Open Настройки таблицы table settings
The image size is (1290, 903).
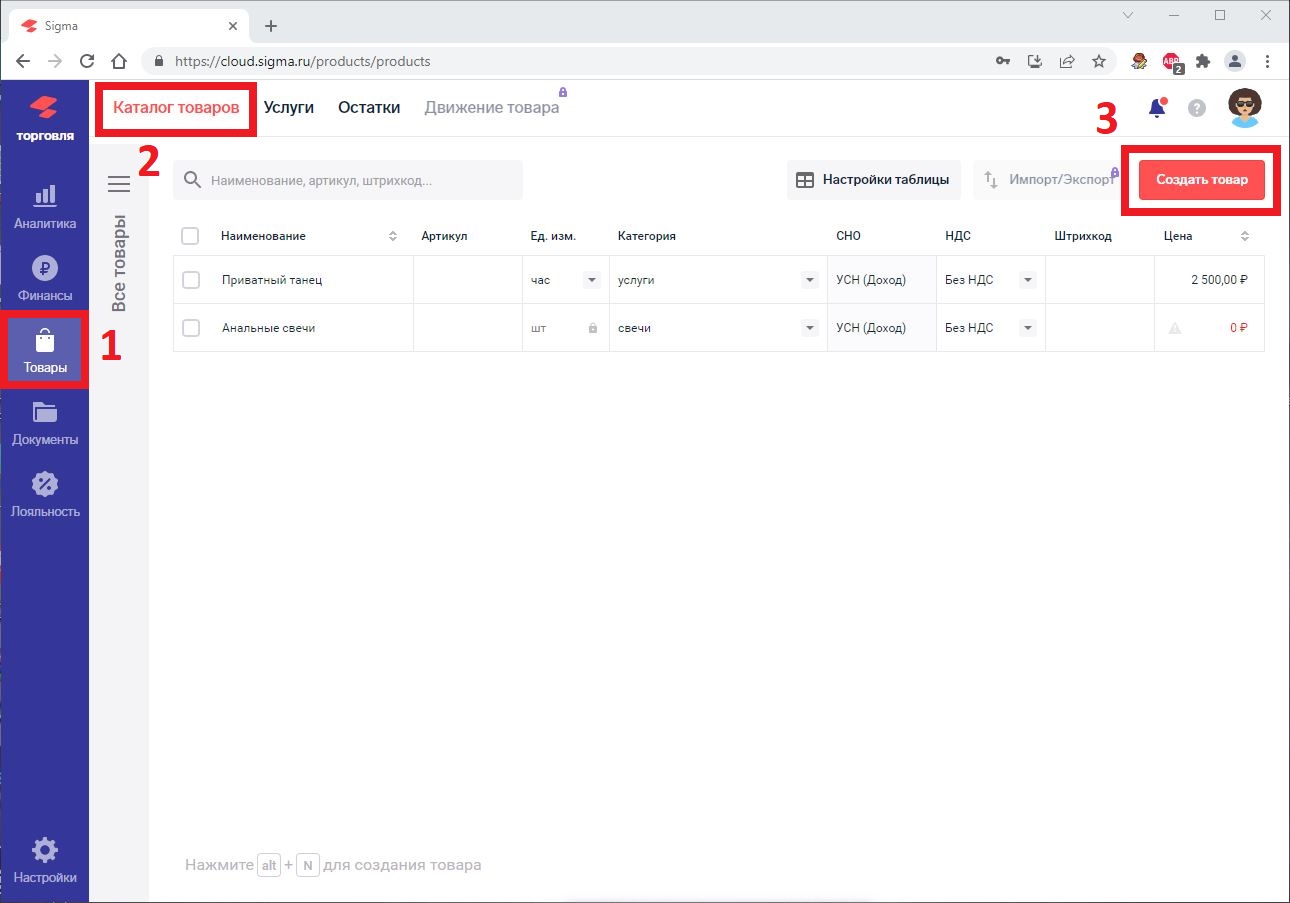873,180
